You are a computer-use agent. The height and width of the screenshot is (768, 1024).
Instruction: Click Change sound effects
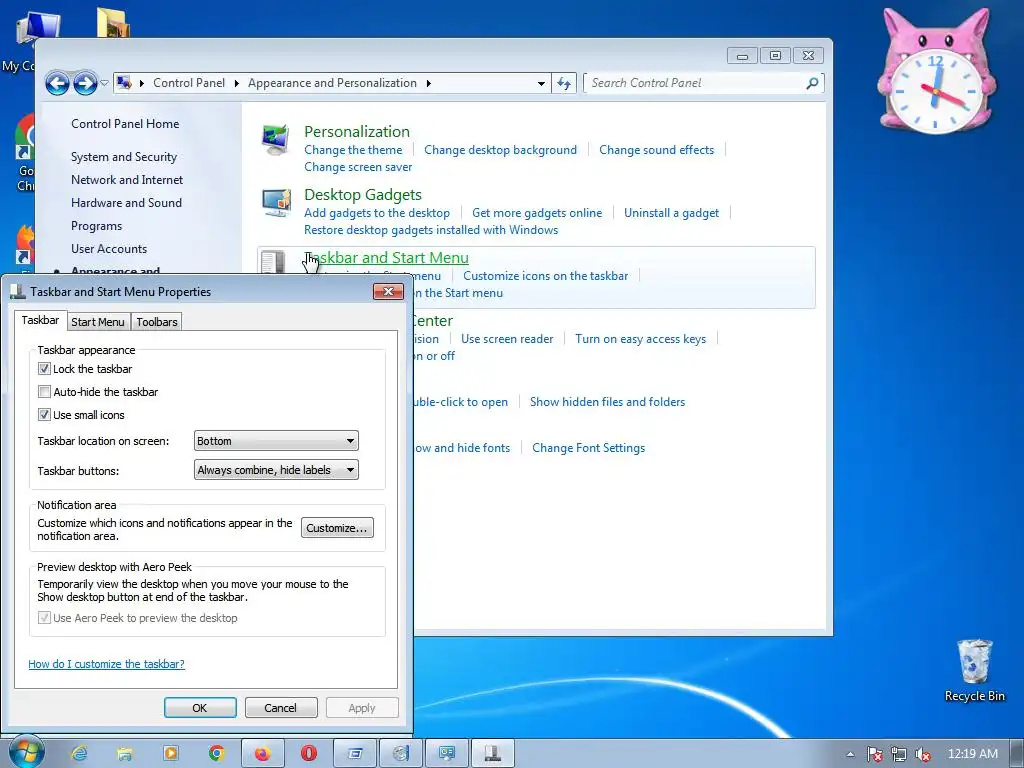click(x=656, y=150)
